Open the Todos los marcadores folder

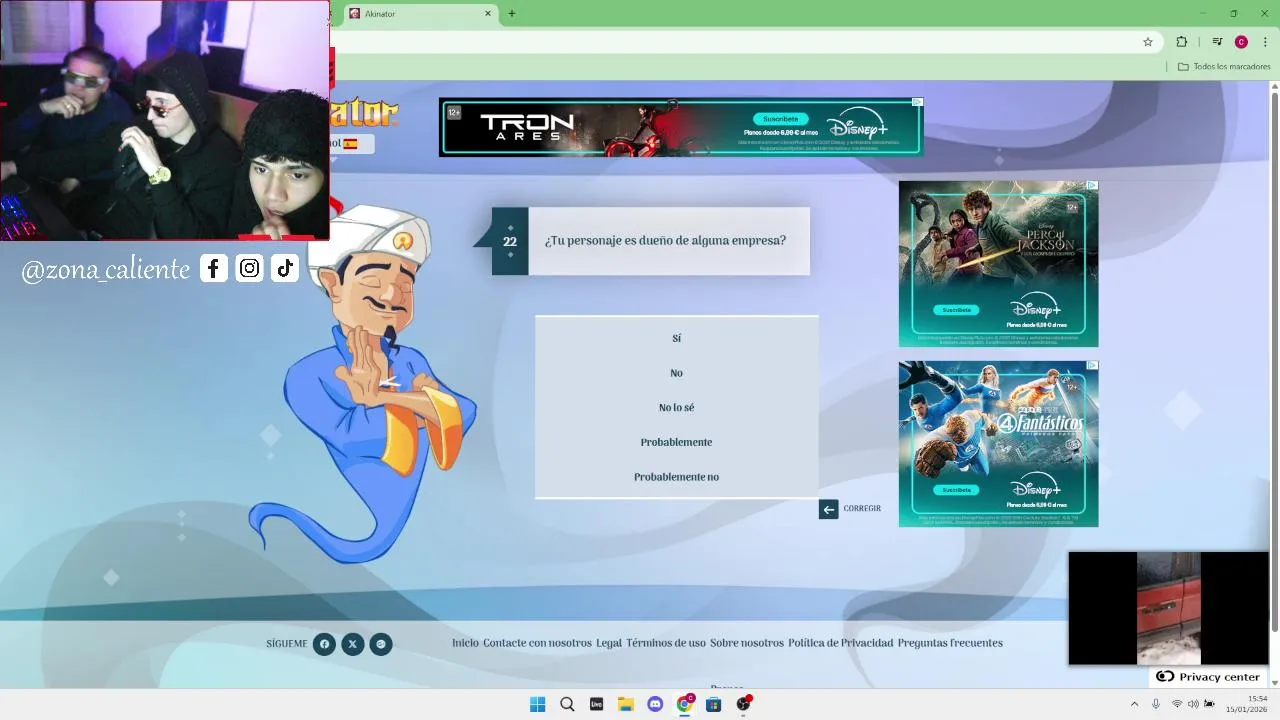[x=1224, y=67]
